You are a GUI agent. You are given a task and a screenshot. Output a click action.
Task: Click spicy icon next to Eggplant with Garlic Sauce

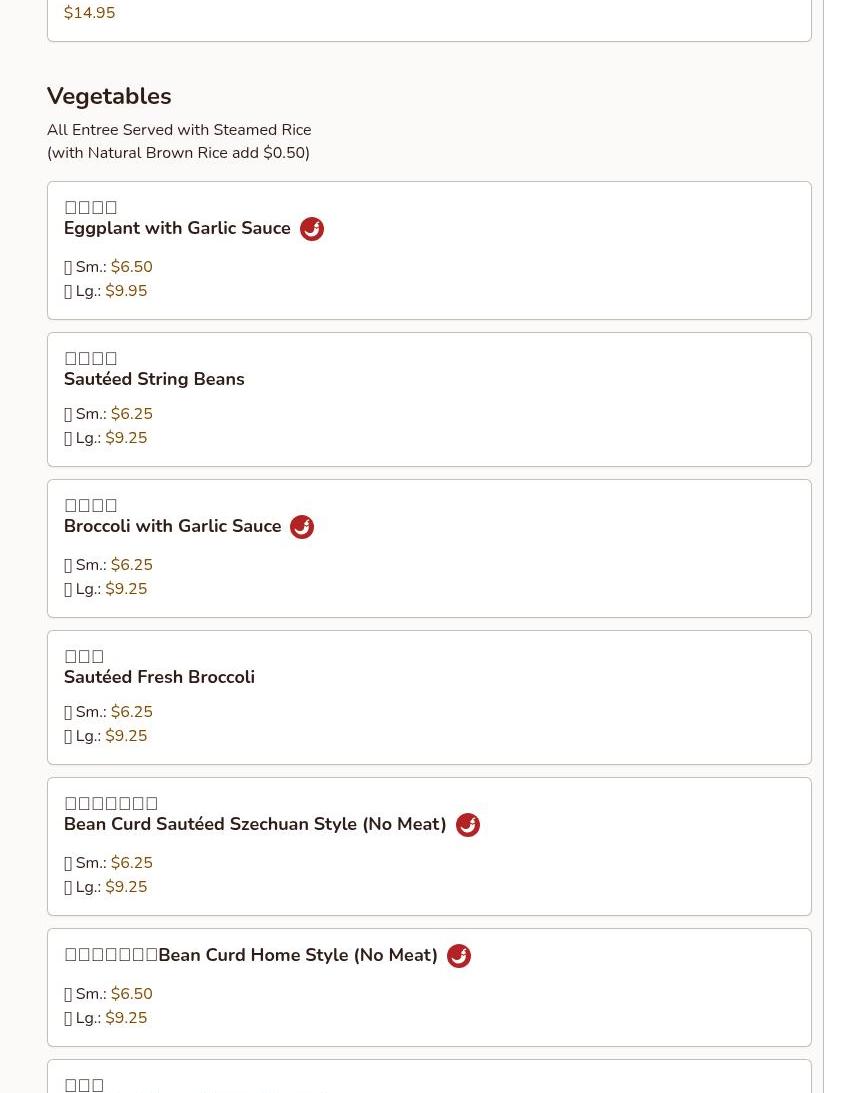(x=312, y=229)
